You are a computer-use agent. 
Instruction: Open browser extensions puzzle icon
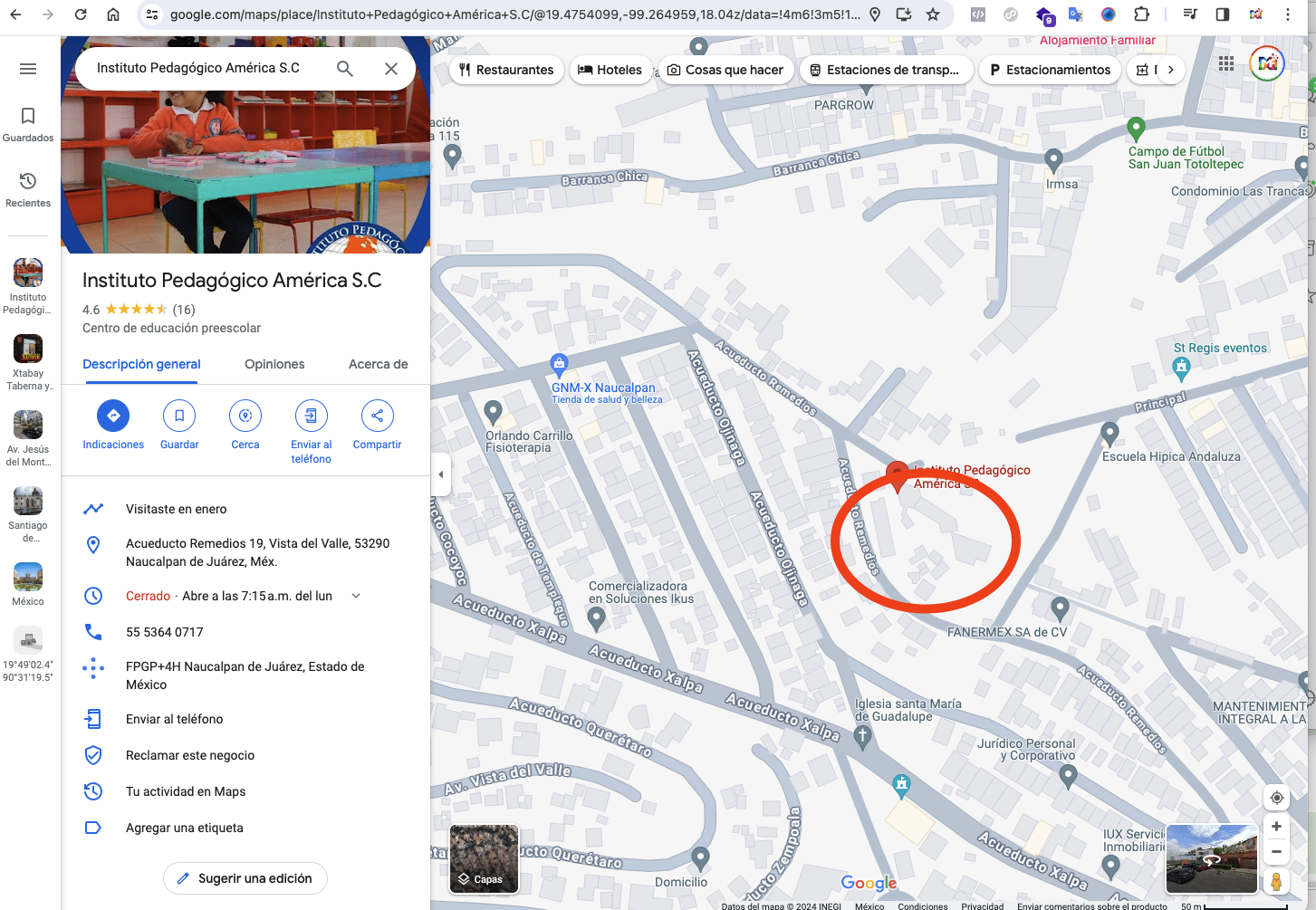click(x=1141, y=14)
